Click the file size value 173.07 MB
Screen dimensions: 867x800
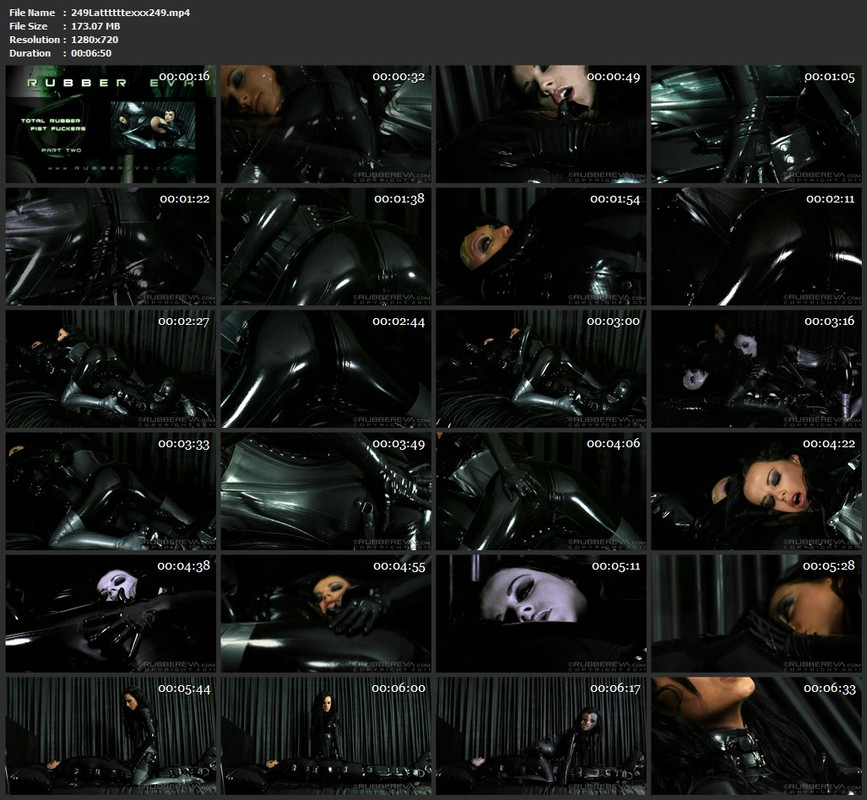pyautogui.click(x=96, y=26)
